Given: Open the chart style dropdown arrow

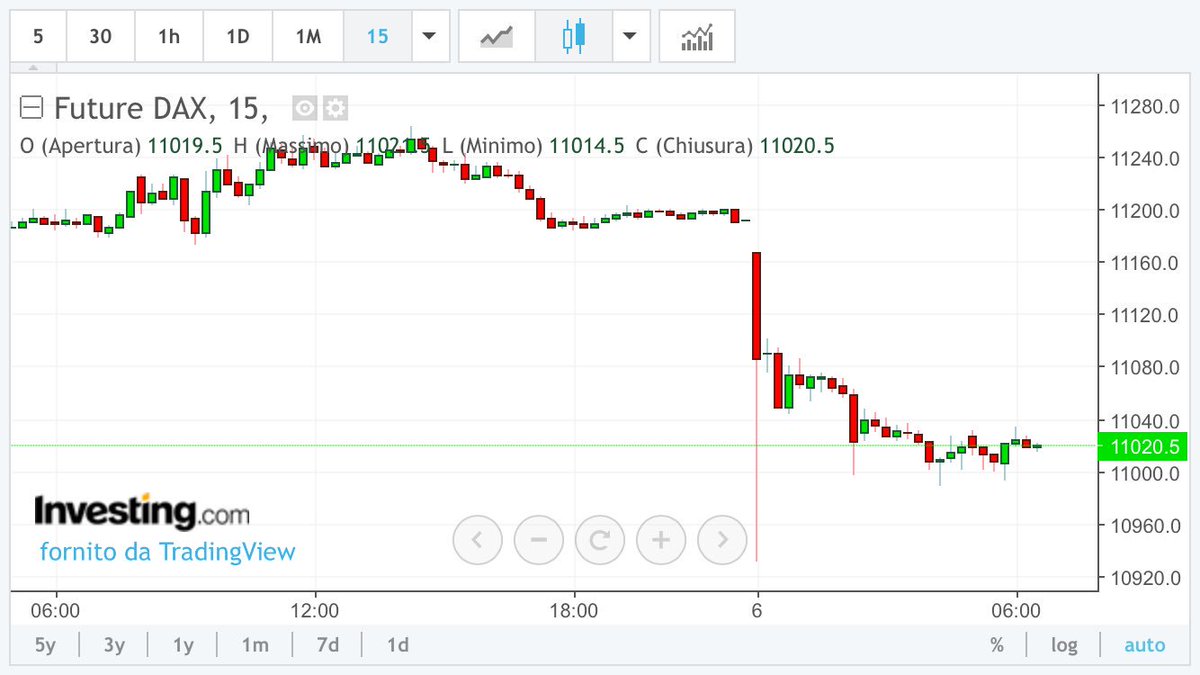Looking at the screenshot, I should coord(629,37).
